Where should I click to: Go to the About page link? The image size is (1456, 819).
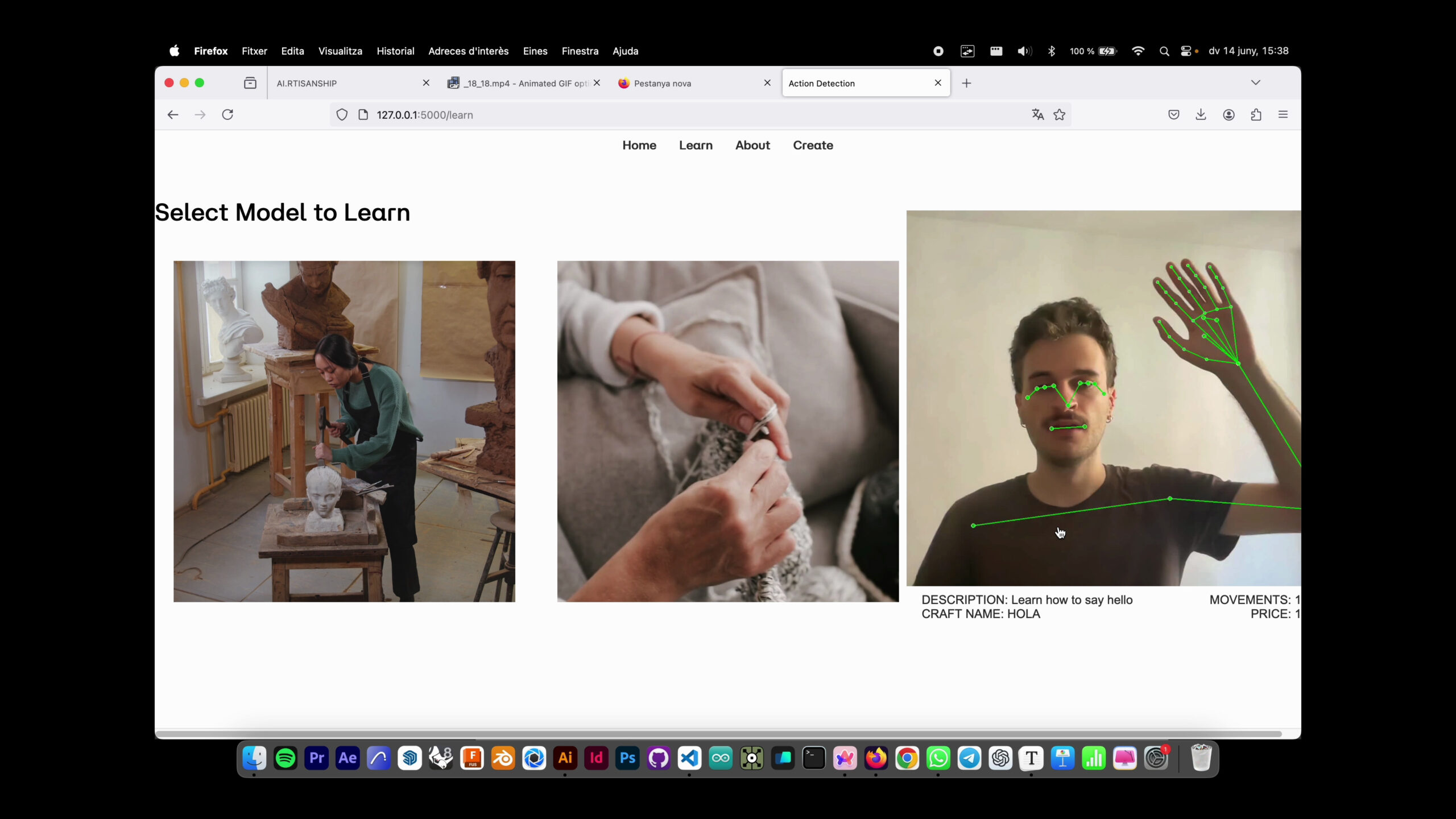(x=752, y=146)
